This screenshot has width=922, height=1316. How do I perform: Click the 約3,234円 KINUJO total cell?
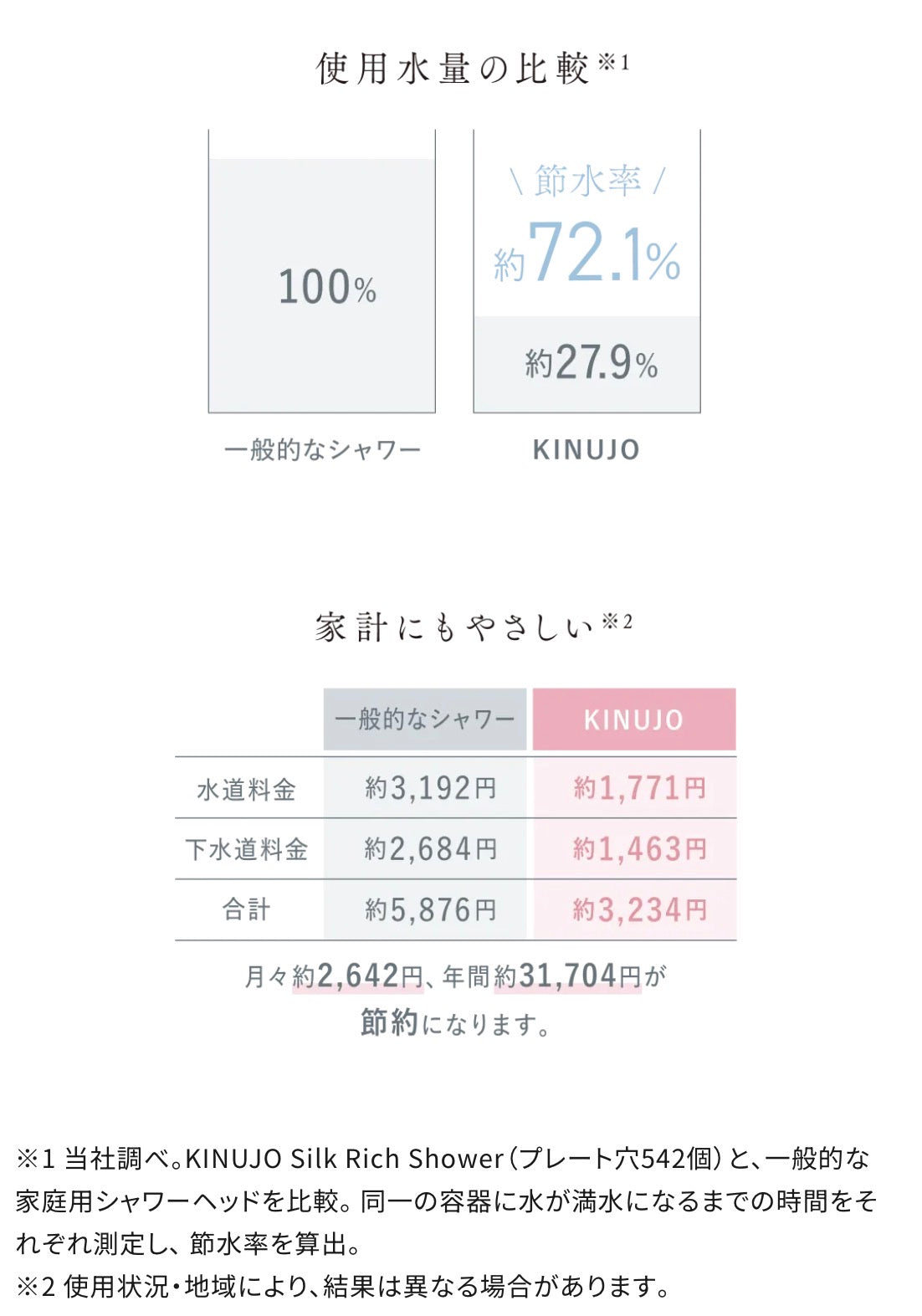pyautogui.click(x=639, y=910)
